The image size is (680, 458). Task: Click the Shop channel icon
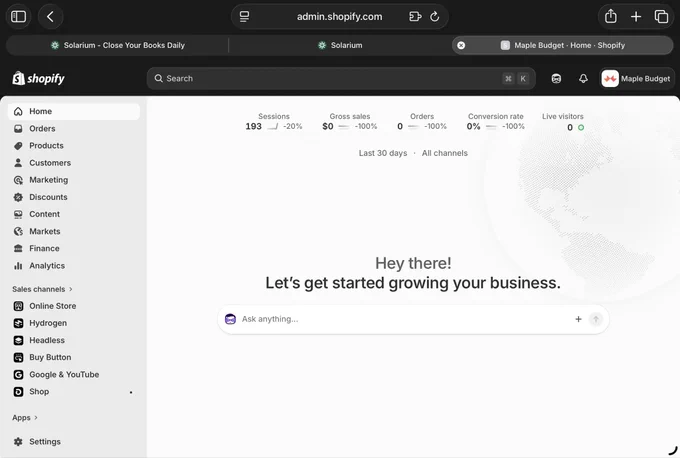click(18, 392)
